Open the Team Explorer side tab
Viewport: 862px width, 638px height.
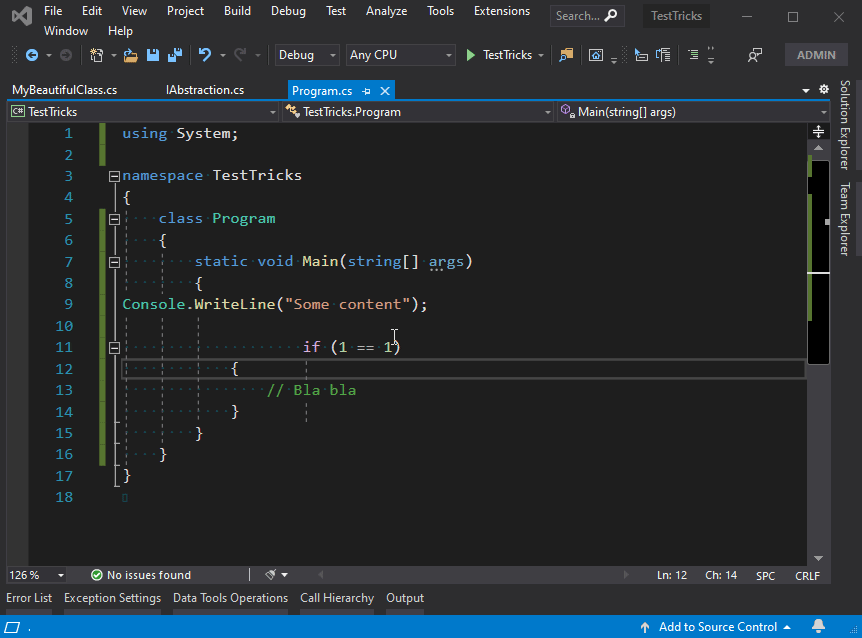(845, 219)
